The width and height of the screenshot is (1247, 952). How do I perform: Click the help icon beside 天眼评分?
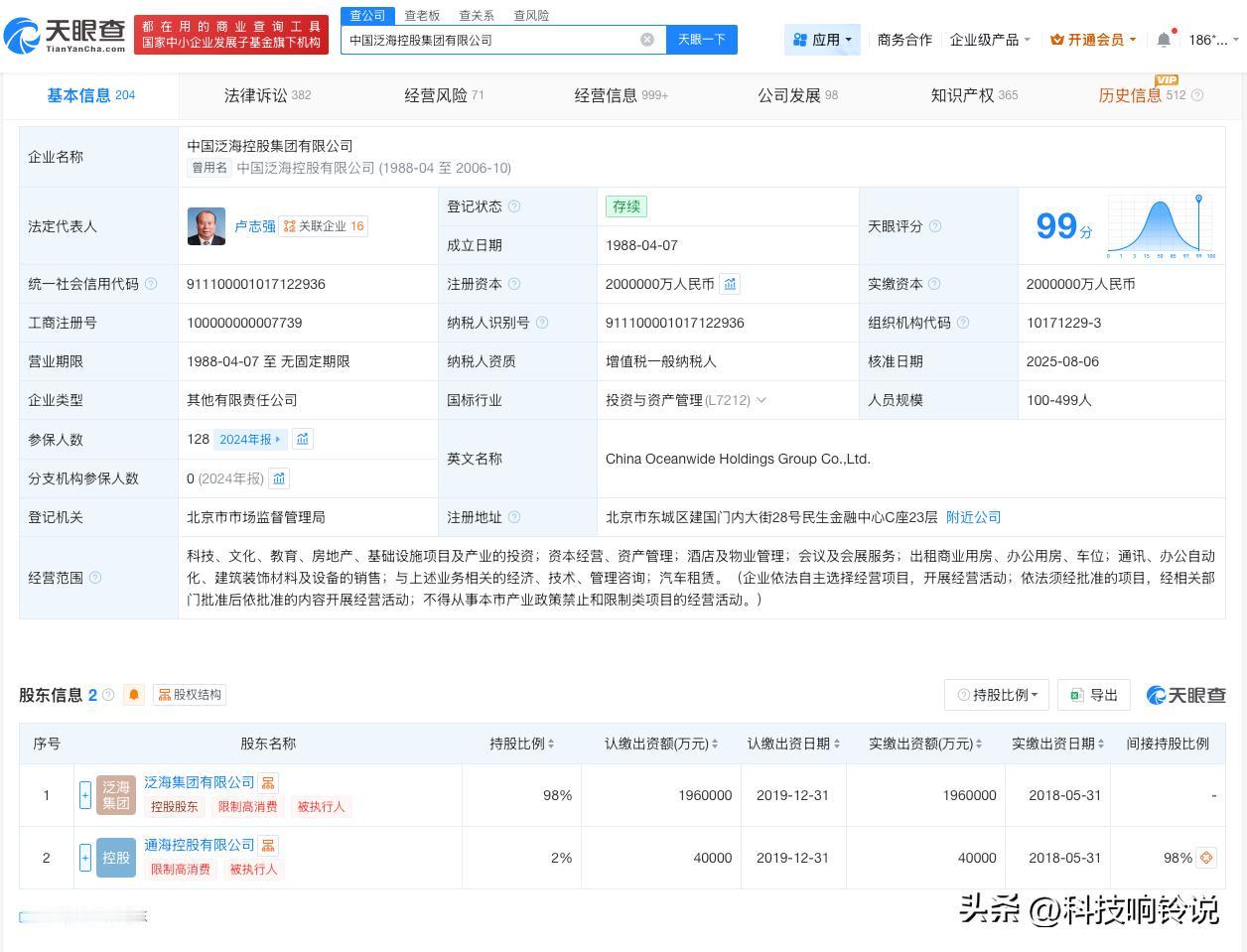click(934, 226)
